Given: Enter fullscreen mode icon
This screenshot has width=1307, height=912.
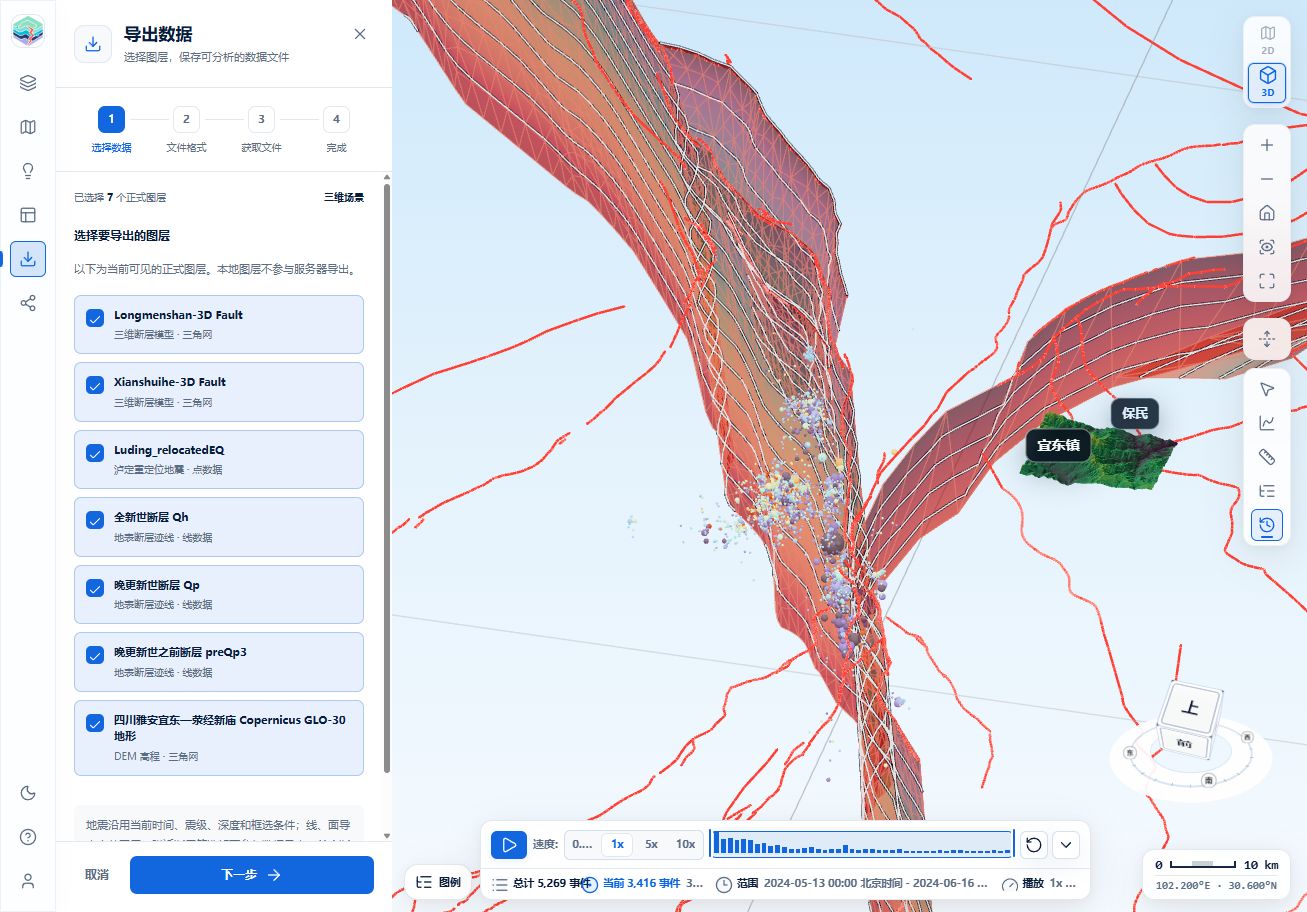Looking at the screenshot, I should click(x=1267, y=281).
